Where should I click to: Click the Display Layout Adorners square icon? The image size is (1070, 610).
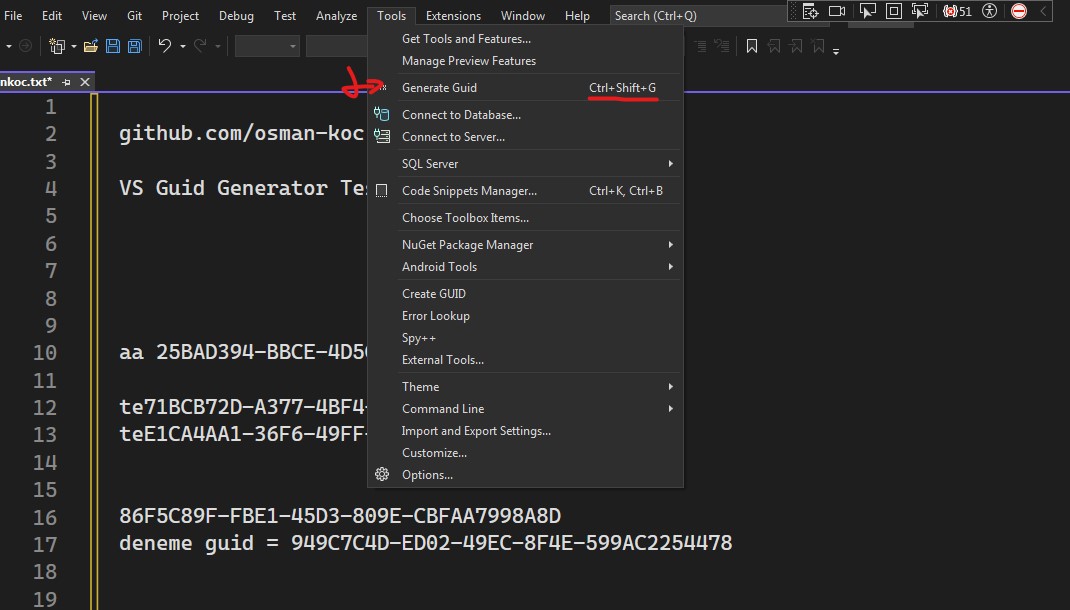[x=894, y=11]
